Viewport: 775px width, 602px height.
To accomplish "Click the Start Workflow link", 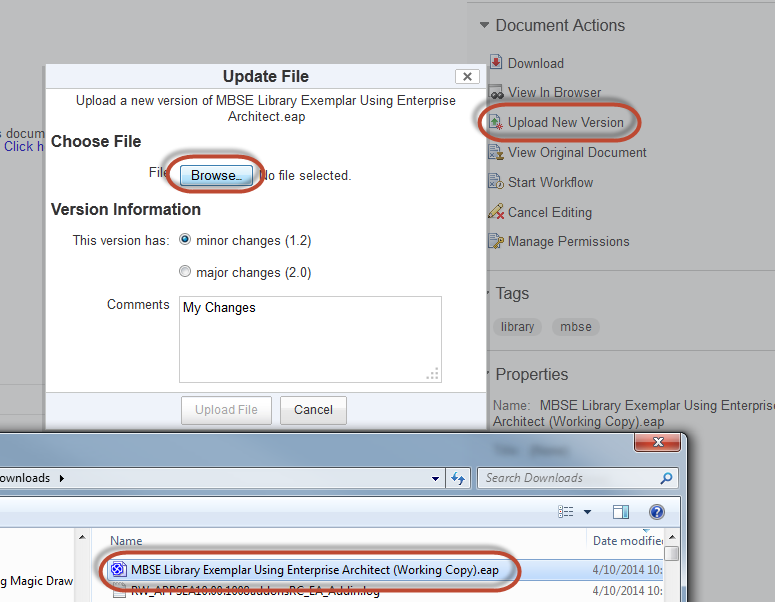I will coord(551,182).
